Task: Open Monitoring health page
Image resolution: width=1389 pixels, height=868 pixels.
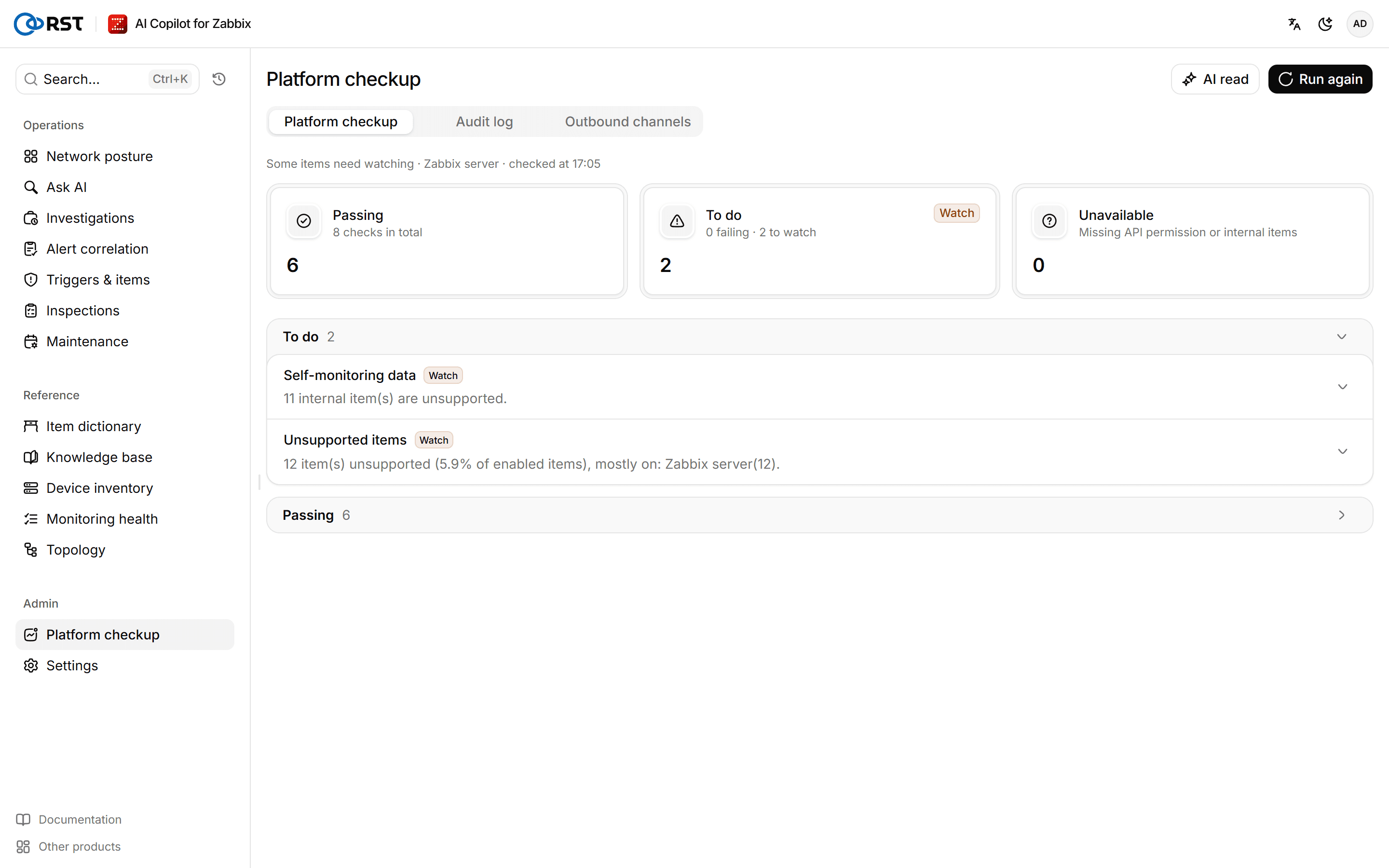Action: (x=125, y=519)
